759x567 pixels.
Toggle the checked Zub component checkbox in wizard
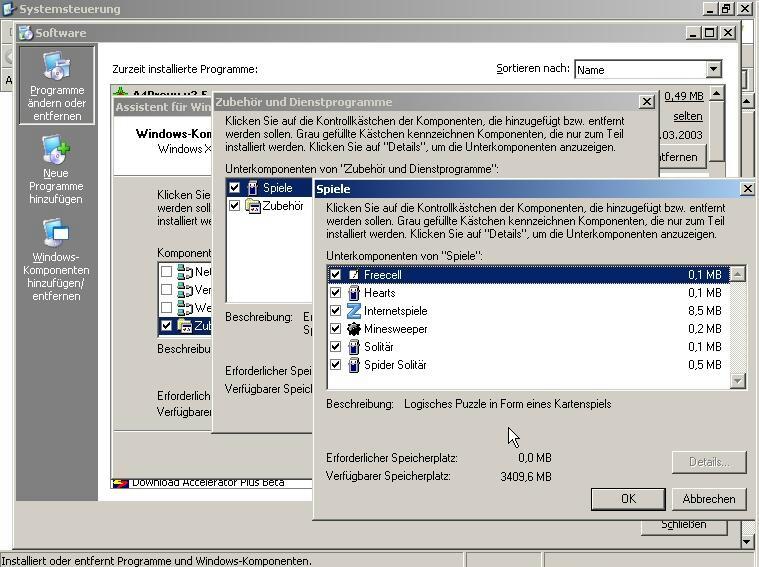click(x=166, y=326)
